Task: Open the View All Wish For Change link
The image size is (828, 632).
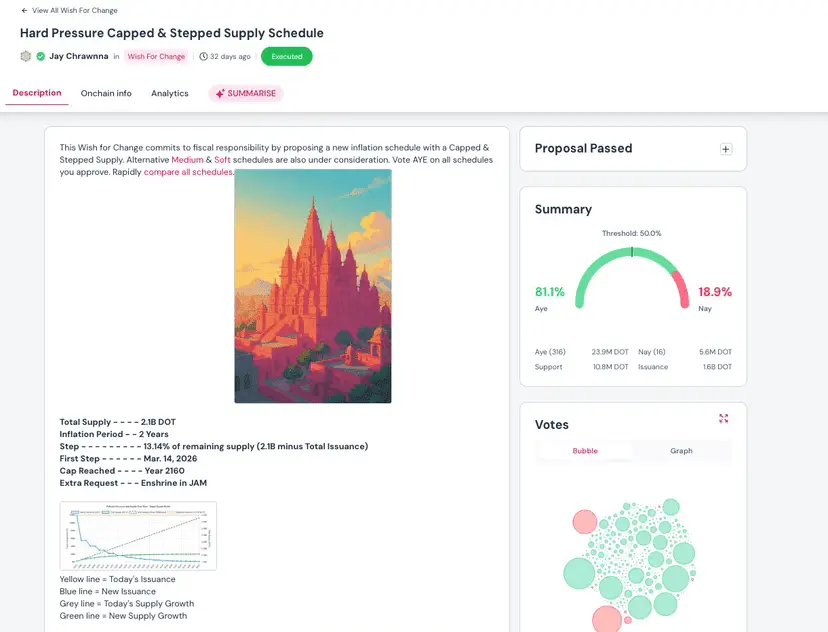Action: click(x=74, y=11)
